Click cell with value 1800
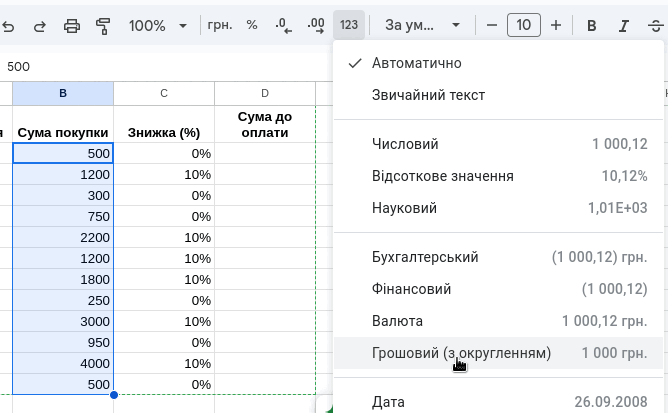The height and width of the screenshot is (413, 668). [x=63, y=280]
